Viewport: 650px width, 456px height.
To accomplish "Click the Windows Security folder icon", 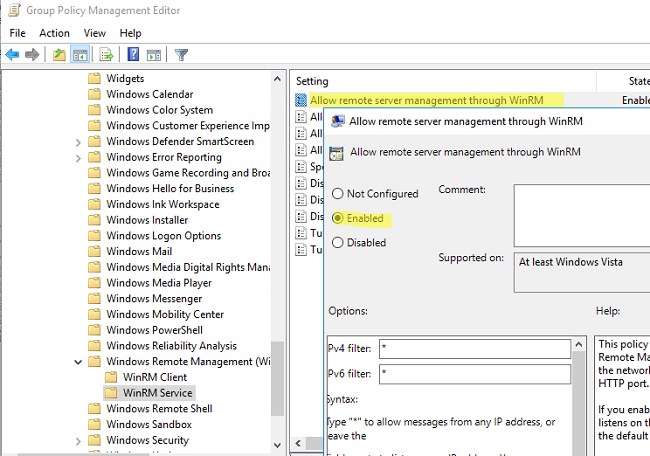I will point(95,440).
